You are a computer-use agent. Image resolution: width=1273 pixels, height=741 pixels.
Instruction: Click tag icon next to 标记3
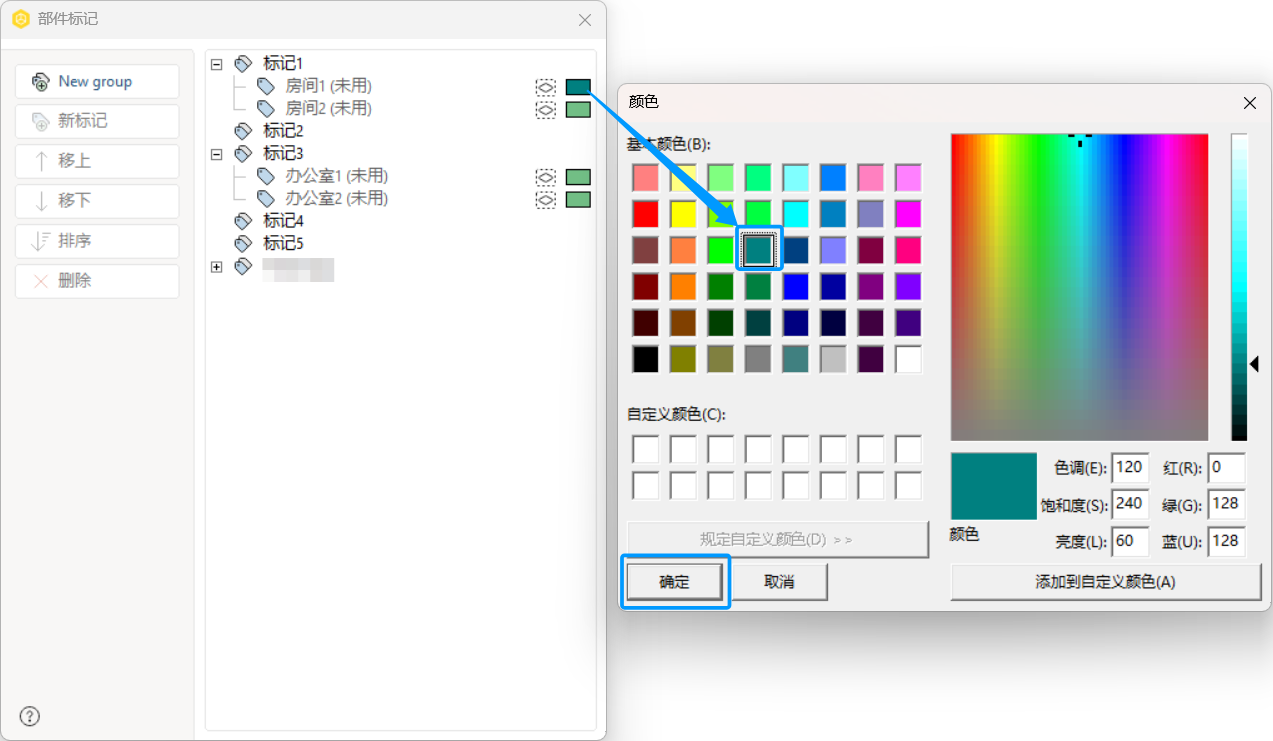coord(243,153)
